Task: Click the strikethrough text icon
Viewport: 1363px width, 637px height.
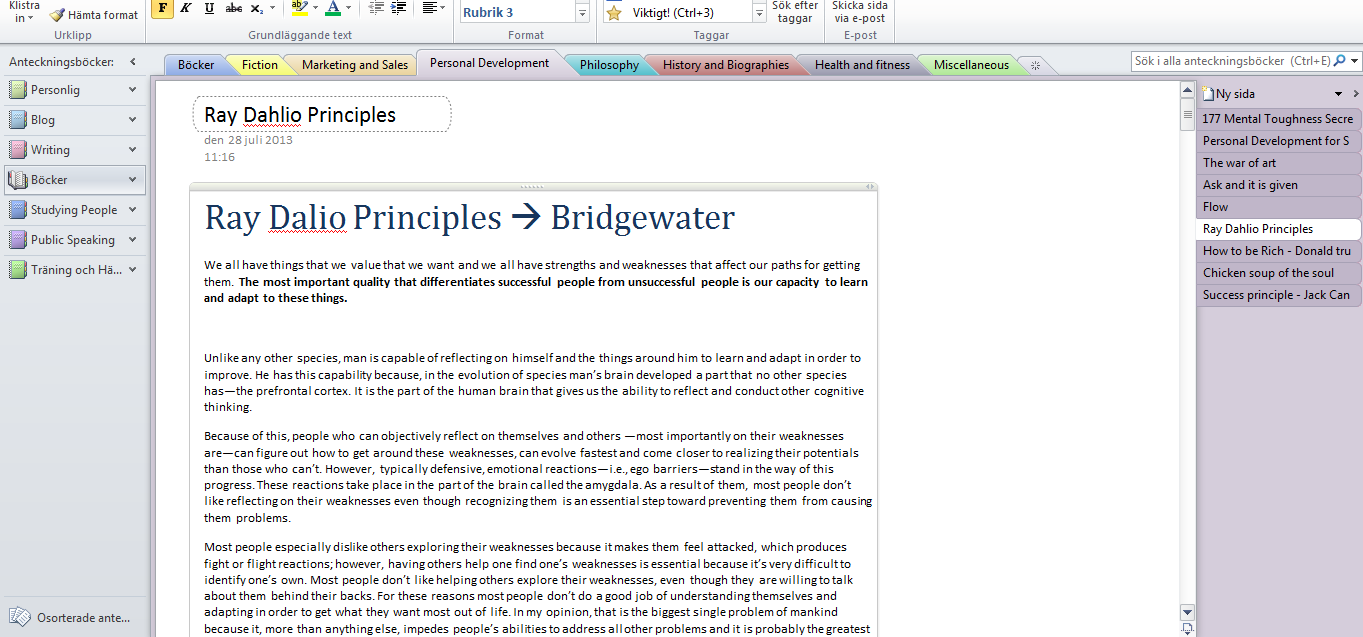Action: point(234,9)
